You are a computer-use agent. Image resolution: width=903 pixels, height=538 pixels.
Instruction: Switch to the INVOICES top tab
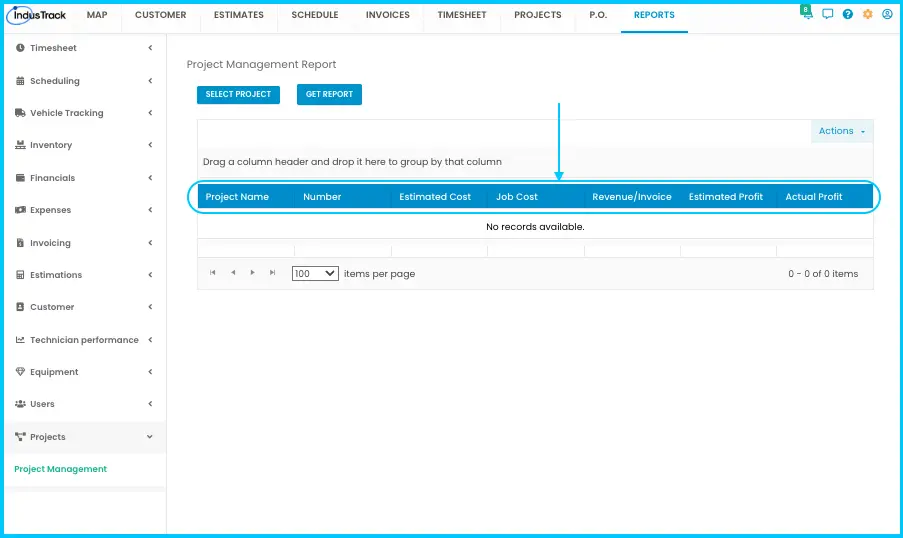coord(388,15)
